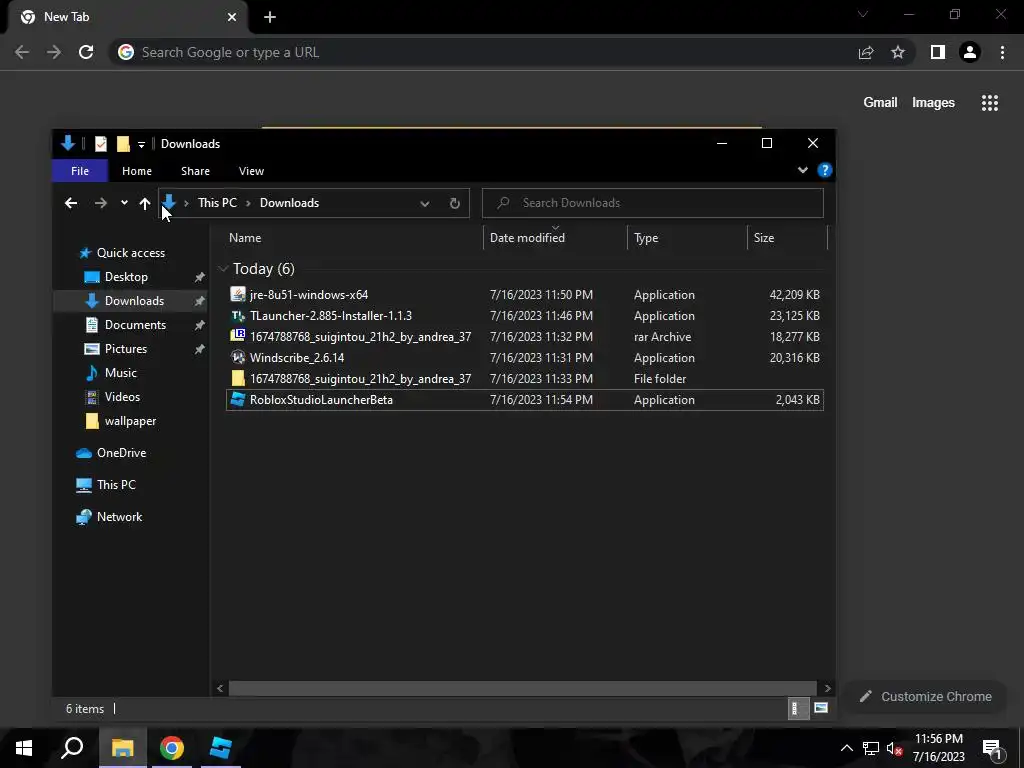This screenshot has width=1024, height=768.
Task: Click This PC in address bar
Action: [217, 203]
